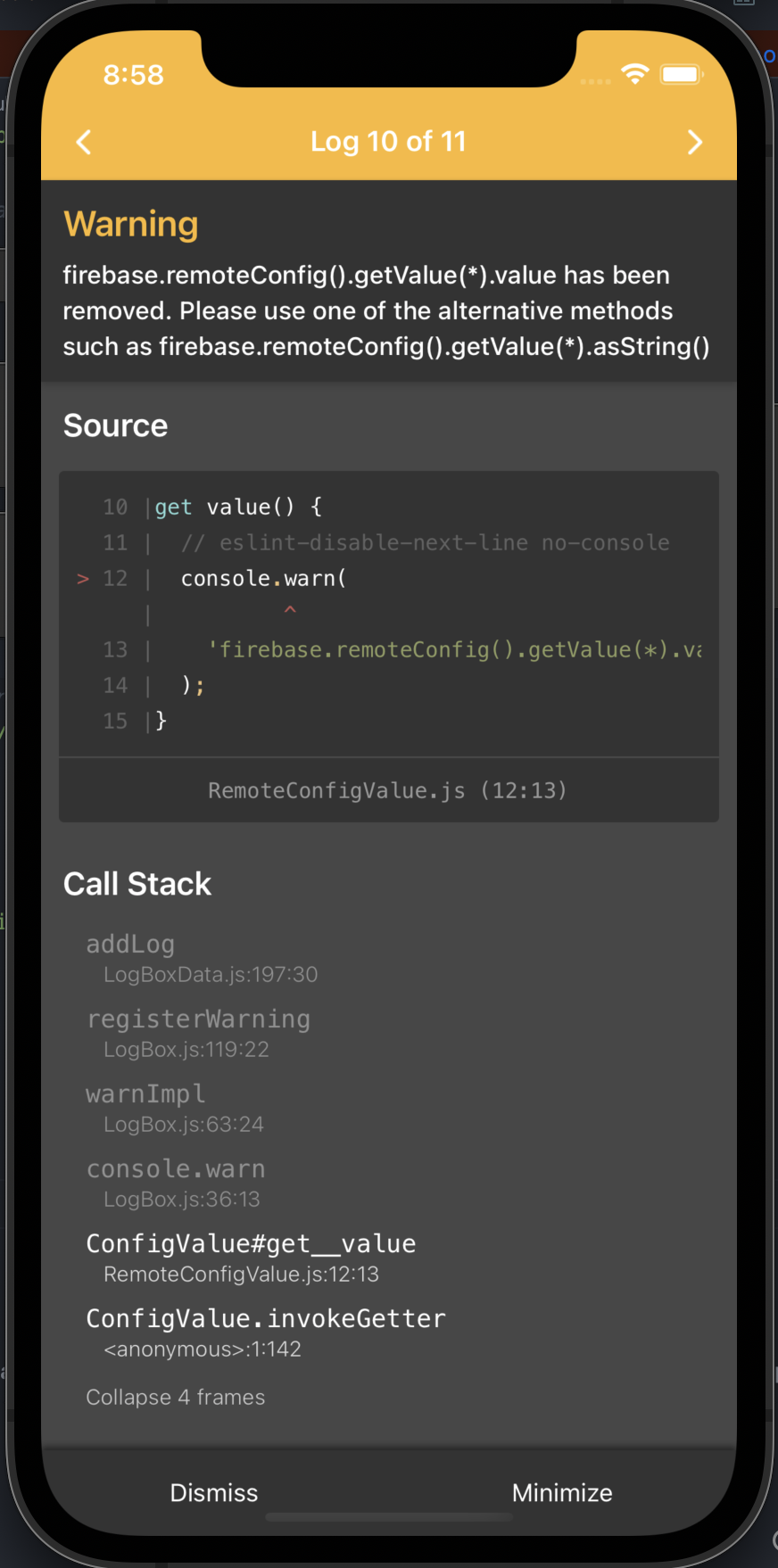Screen dimensions: 778x1568
Task: Tap LogBox.js:63:24 location text
Action: (x=184, y=1124)
